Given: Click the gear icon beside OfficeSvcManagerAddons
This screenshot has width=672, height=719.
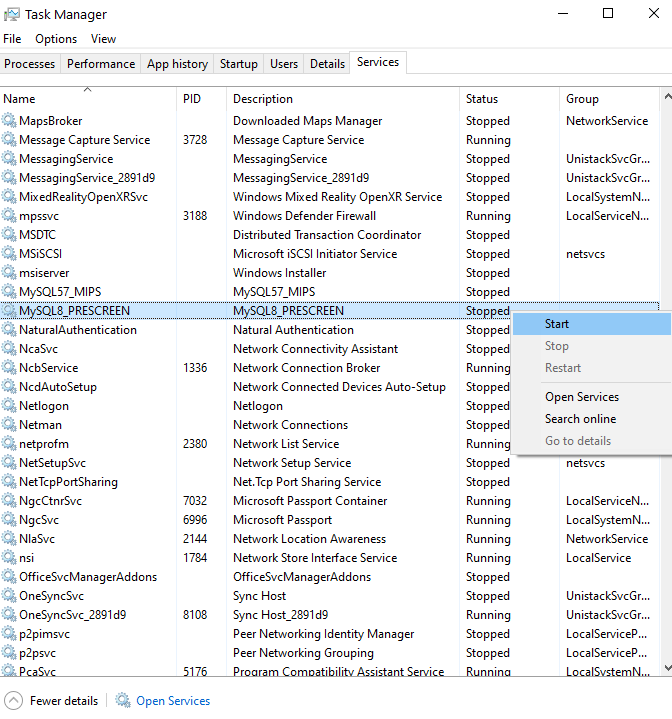Looking at the screenshot, I should pyautogui.click(x=9, y=576).
